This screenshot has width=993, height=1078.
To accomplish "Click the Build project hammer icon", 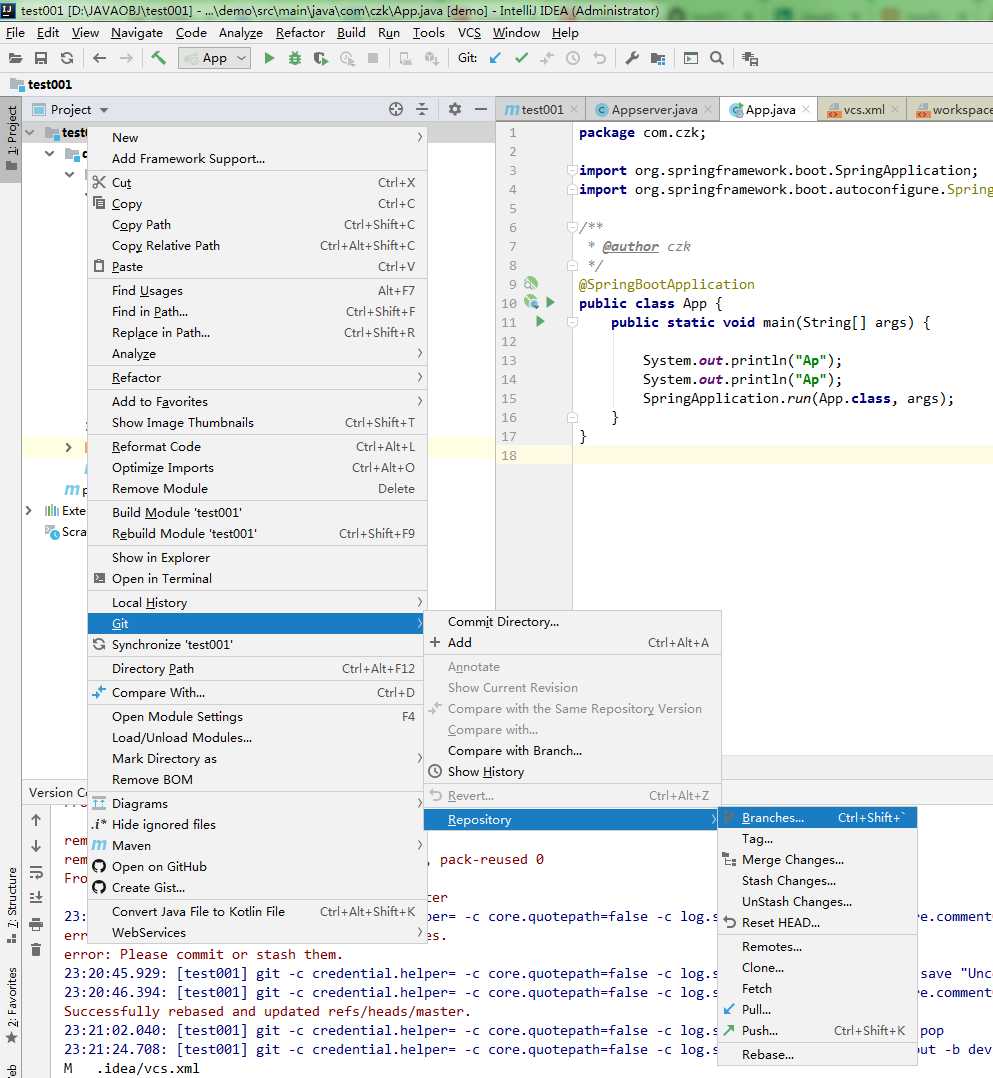I will tap(158, 58).
